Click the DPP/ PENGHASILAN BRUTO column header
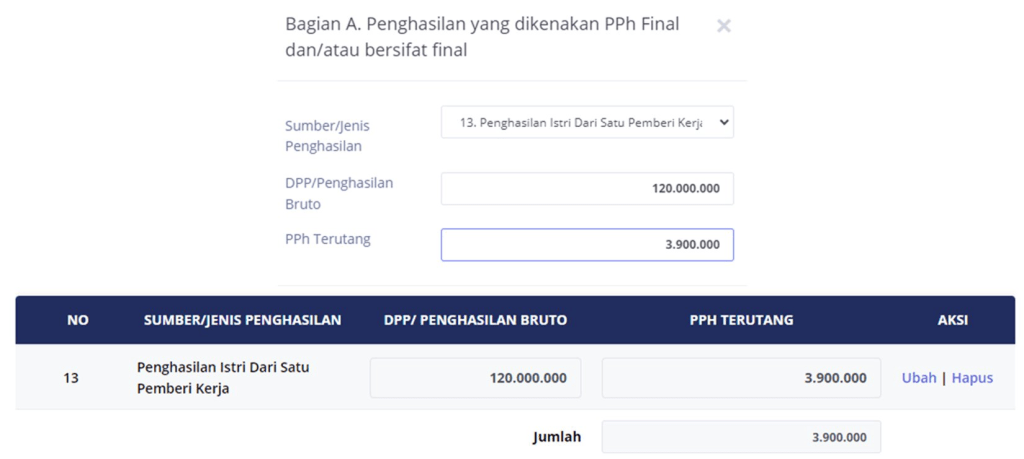Image resolution: width=1024 pixels, height=459 pixels. click(x=475, y=320)
